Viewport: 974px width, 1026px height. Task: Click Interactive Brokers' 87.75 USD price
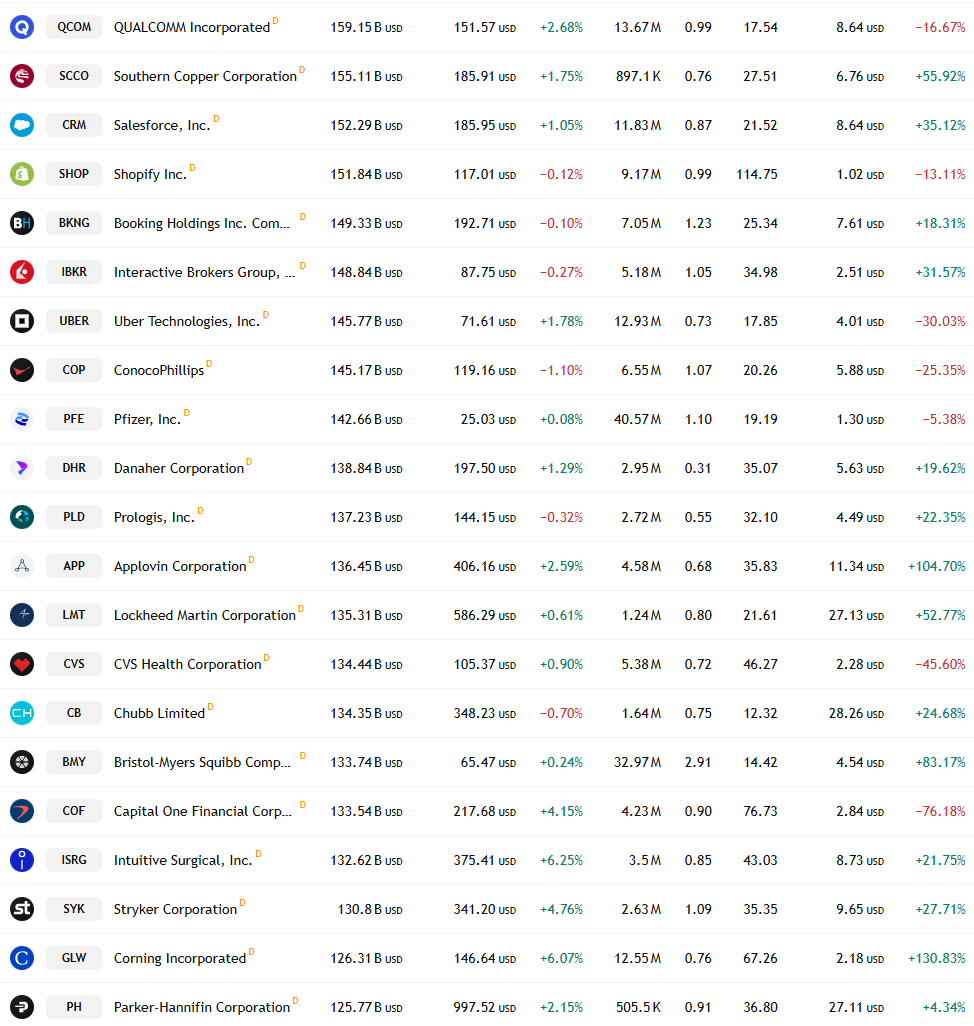coord(488,272)
